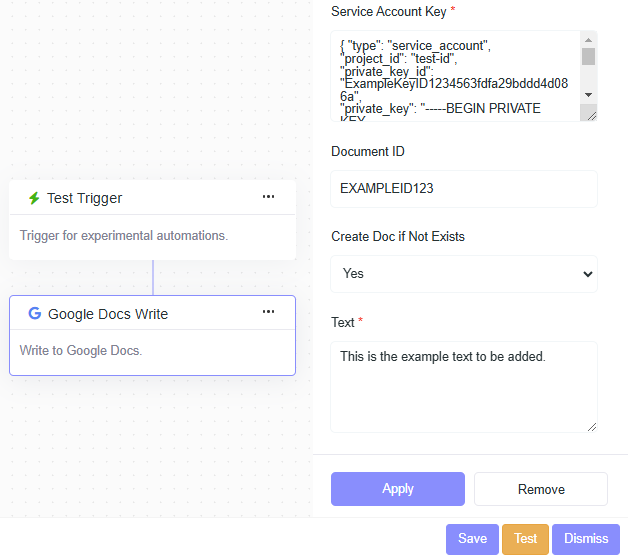Image resolution: width=628 pixels, height=559 pixels.
Task: Expand the Create Doc if Not Exists dropdown
Action: (x=464, y=273)
